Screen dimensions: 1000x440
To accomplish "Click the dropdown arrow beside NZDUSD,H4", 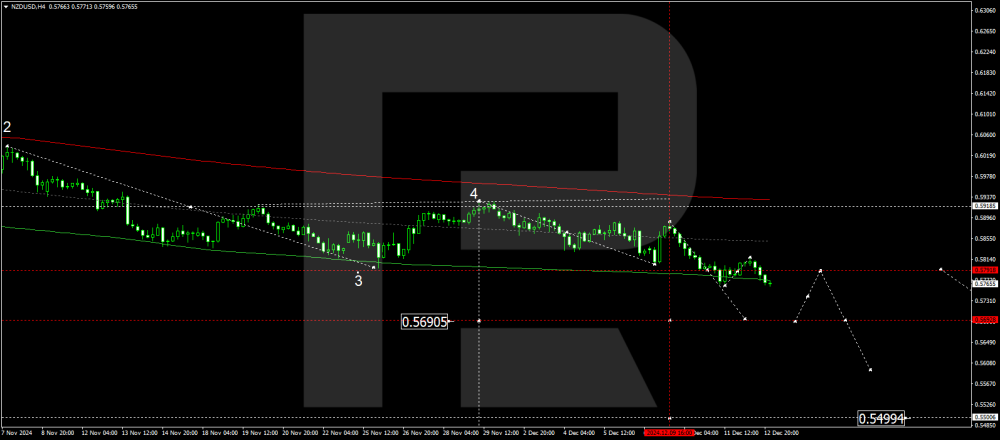I will (5, 6).
